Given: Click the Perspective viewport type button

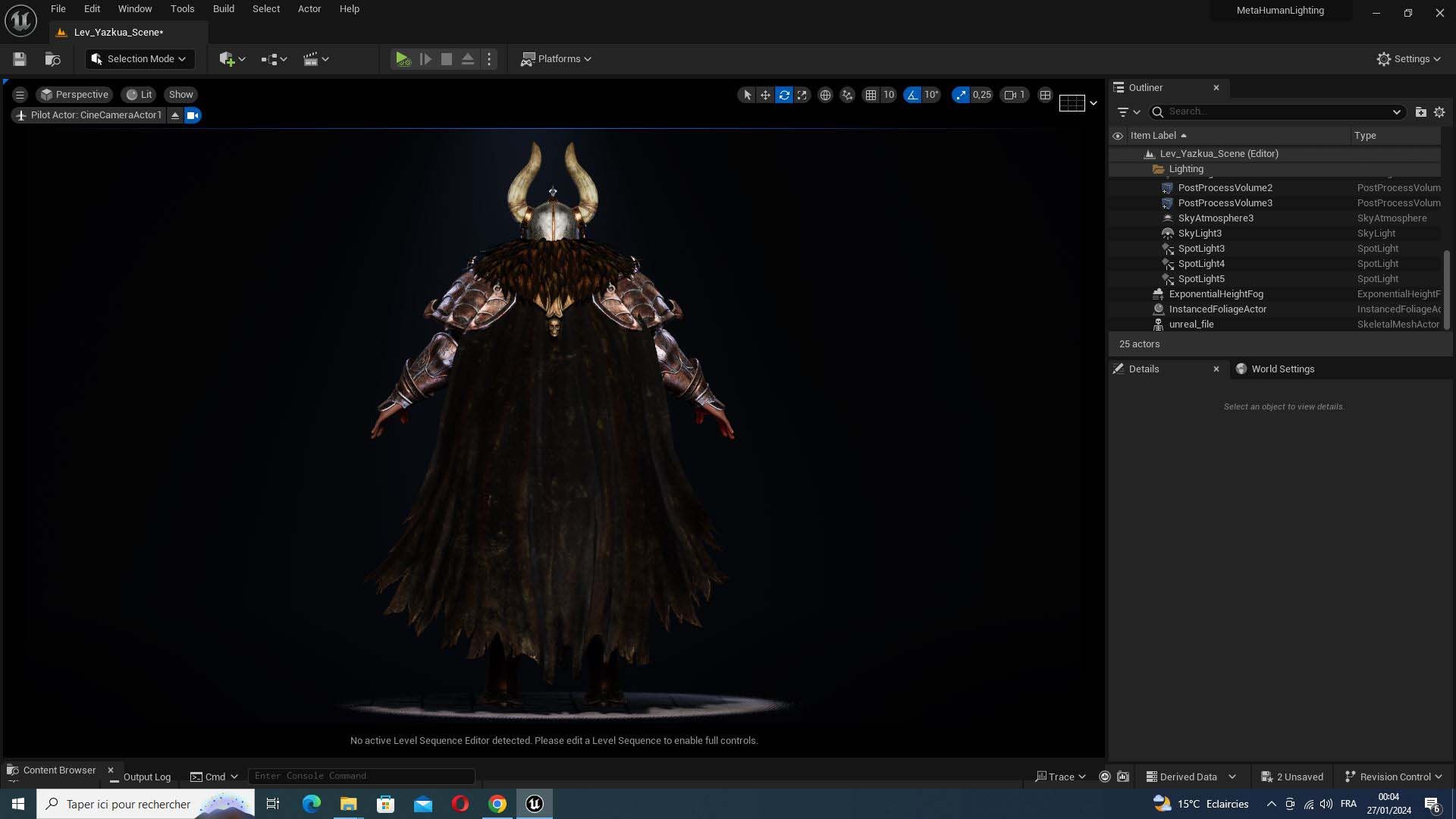Looking at the screenshot, I should (74, 95).
